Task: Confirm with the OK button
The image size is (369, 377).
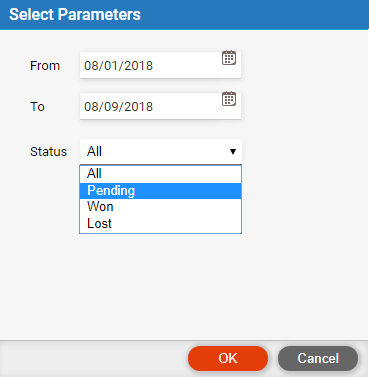Action: pyautogui.click(x=228, y=359)
